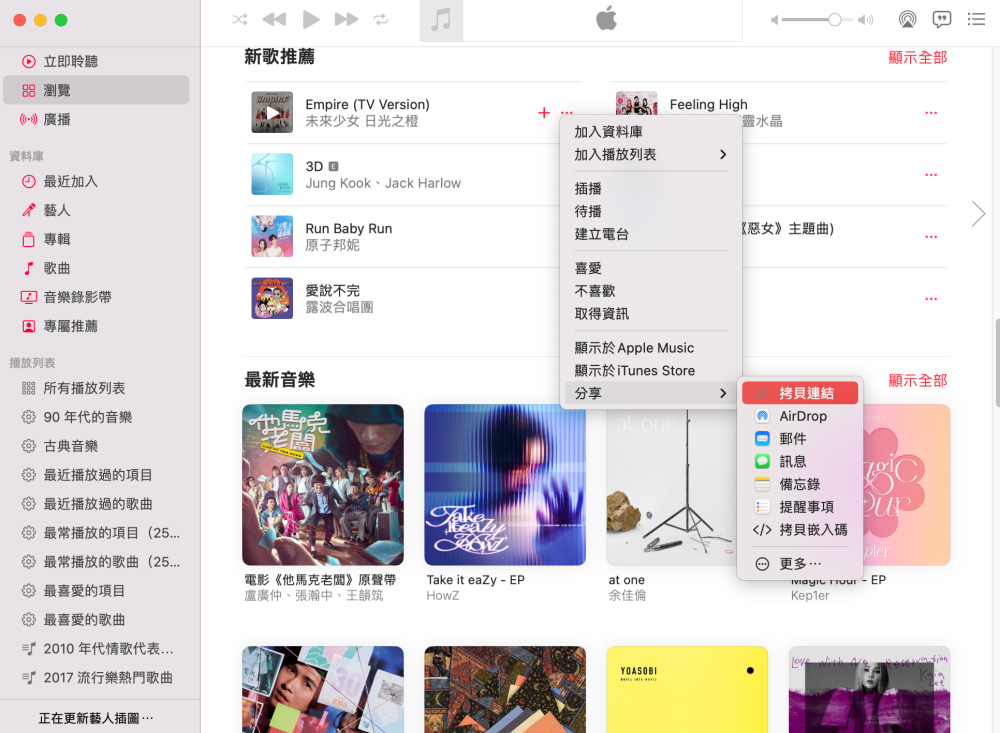Select 瀏覽 in the sidebar
Image resolution: width=1000 pixels, height=733 pixels.
(x=96, y=90)
